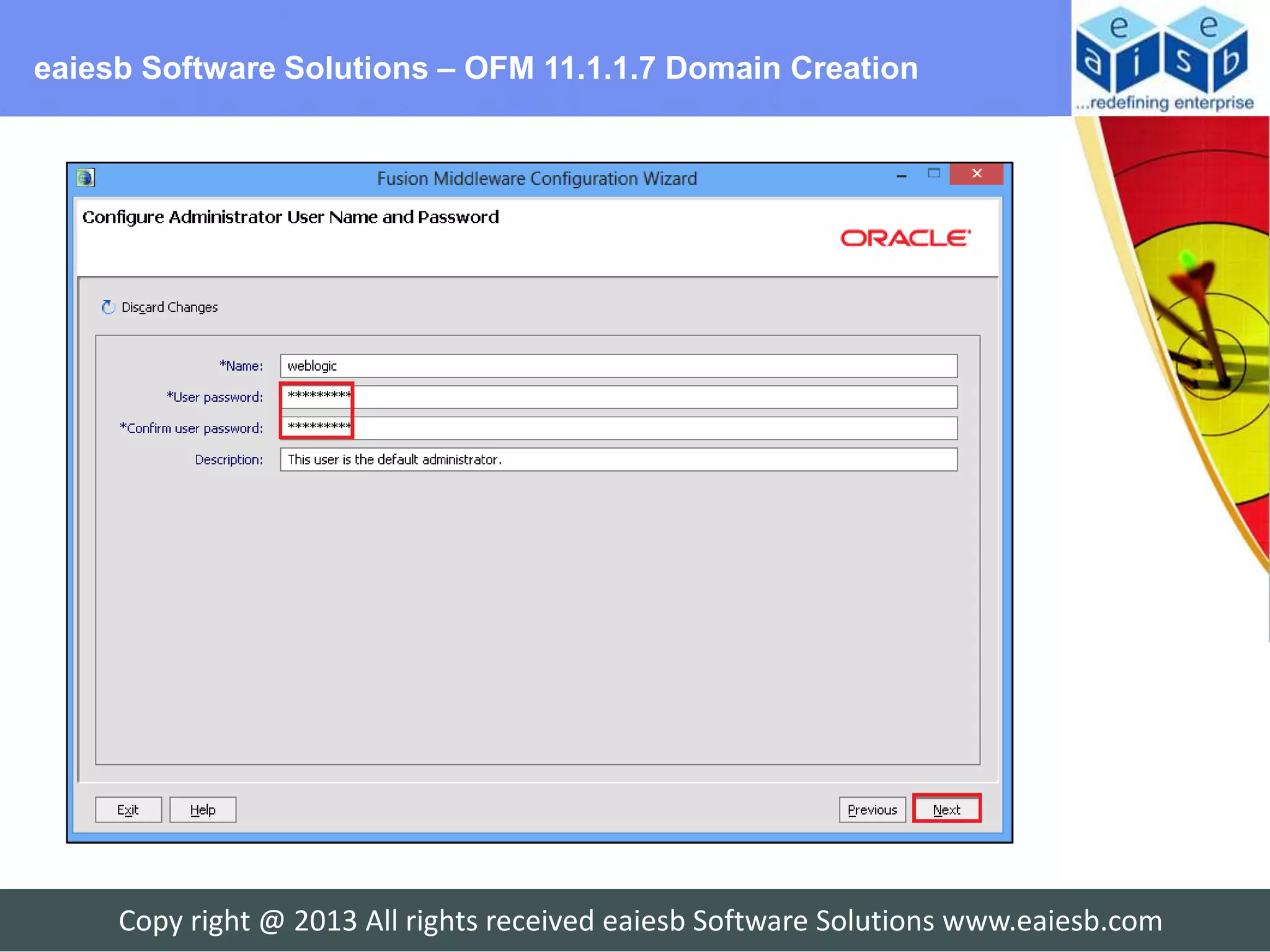The height and width of the screenshot is (952, 1270).
Task: Click the Name field containing weblogic
Action: pos(618,366)
